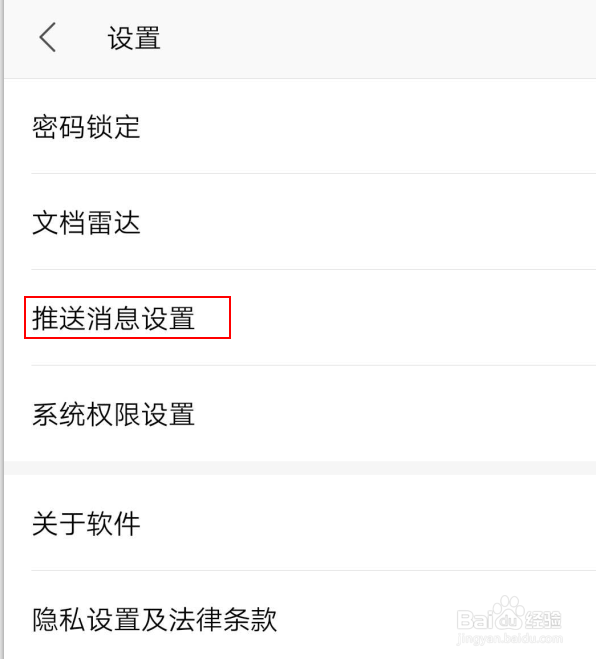The width and height of the screenshot is (596, 659).
Task: Go back using the header arrow
Action: (47, 37)
